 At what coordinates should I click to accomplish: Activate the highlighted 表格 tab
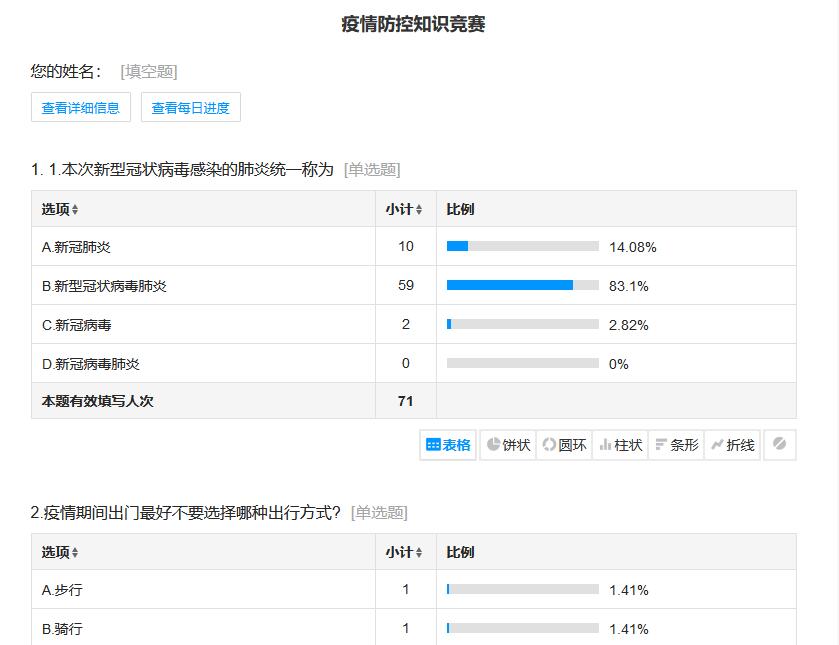446,445
